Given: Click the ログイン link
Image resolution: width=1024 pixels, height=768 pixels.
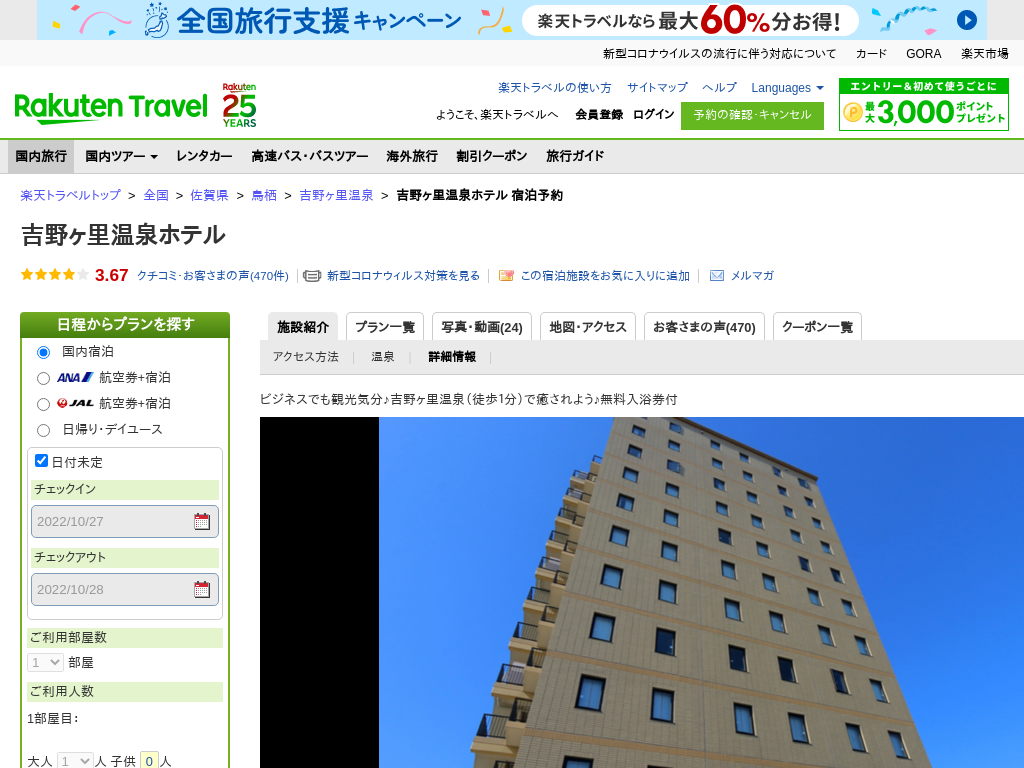Looking at the screenshot, I should click(653, 114).
